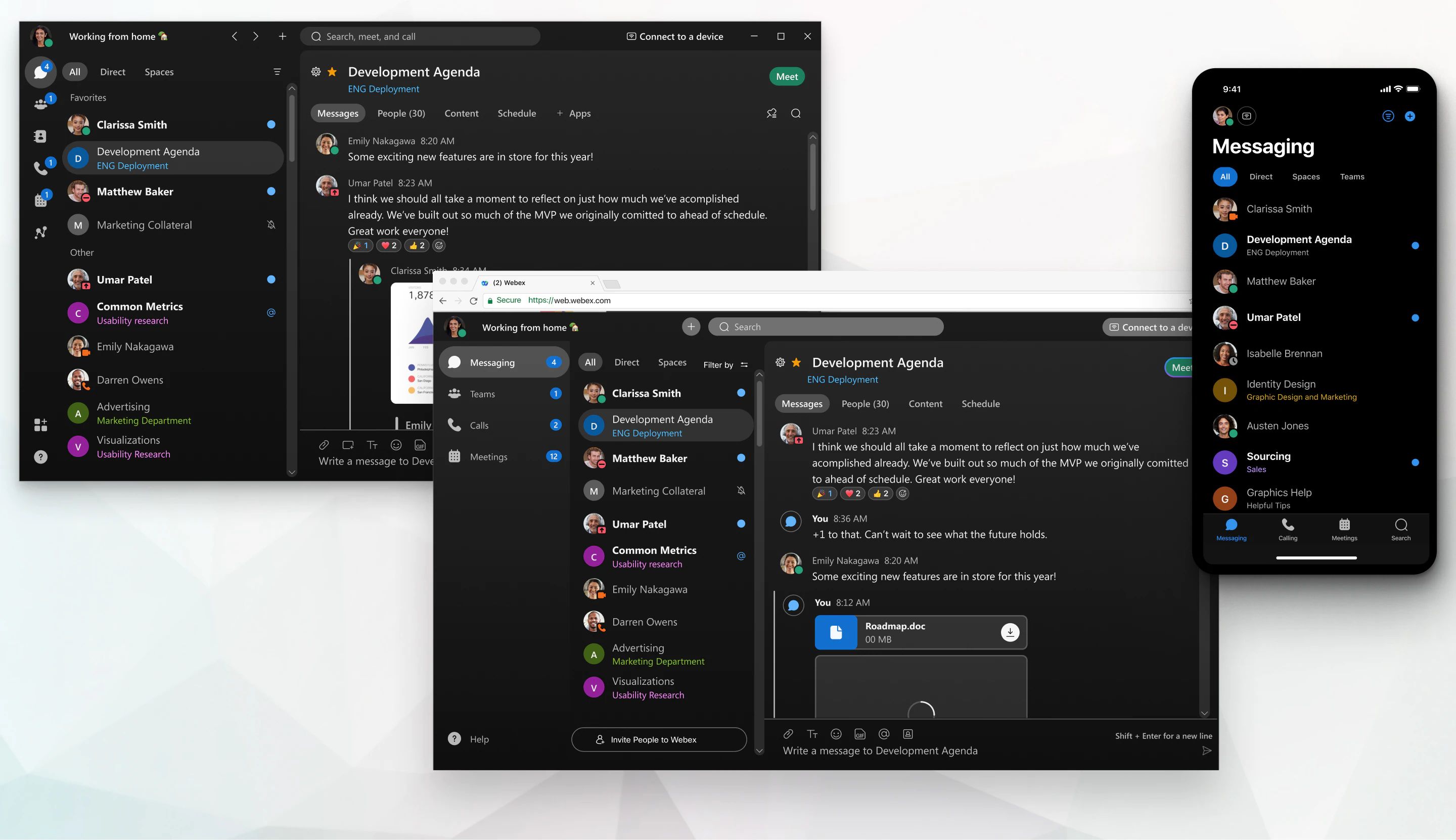Click the web app Search field
Screen dimensions: 1456x840
tap(826, 326)
